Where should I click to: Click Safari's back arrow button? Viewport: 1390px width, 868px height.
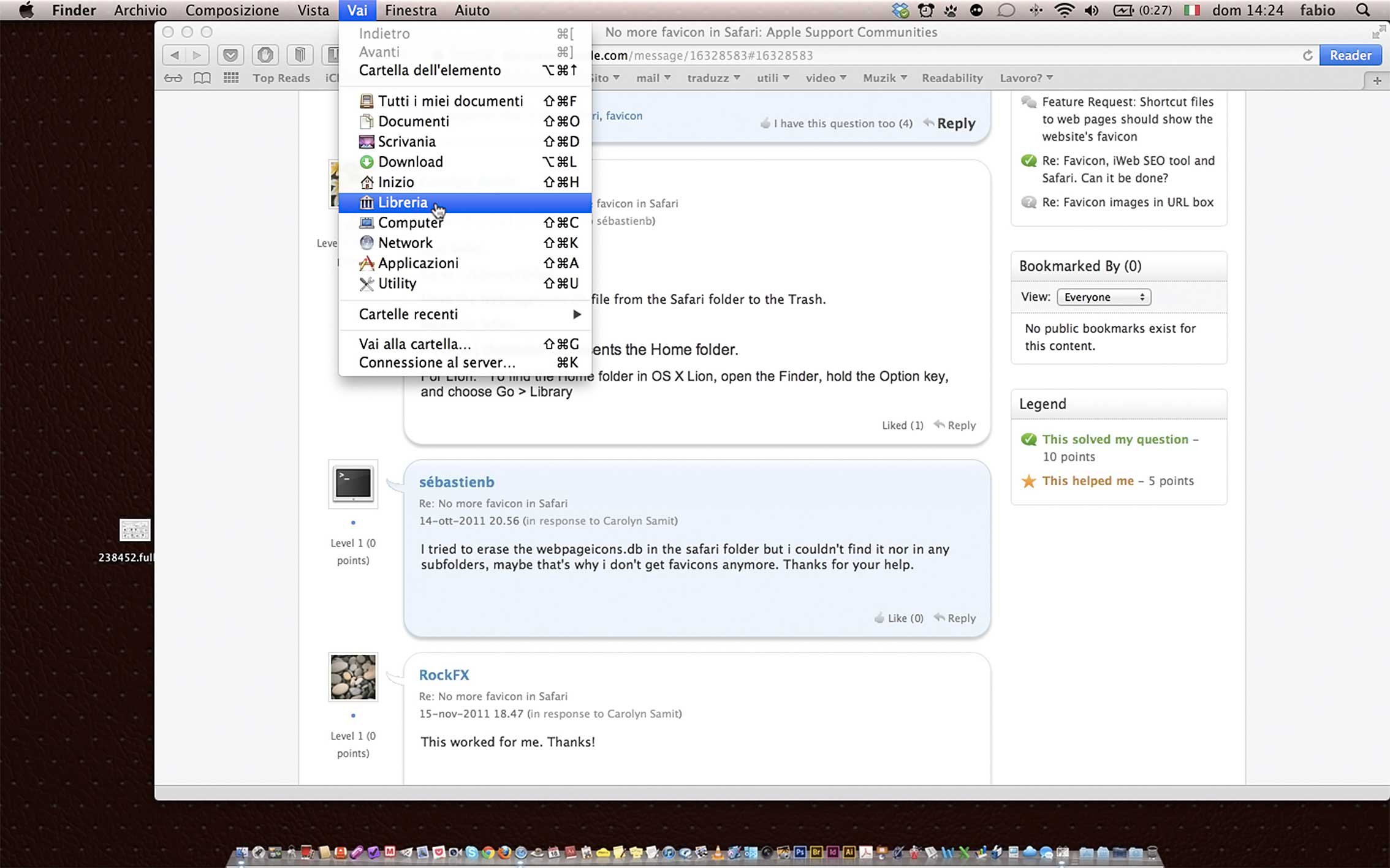[175, 55]
